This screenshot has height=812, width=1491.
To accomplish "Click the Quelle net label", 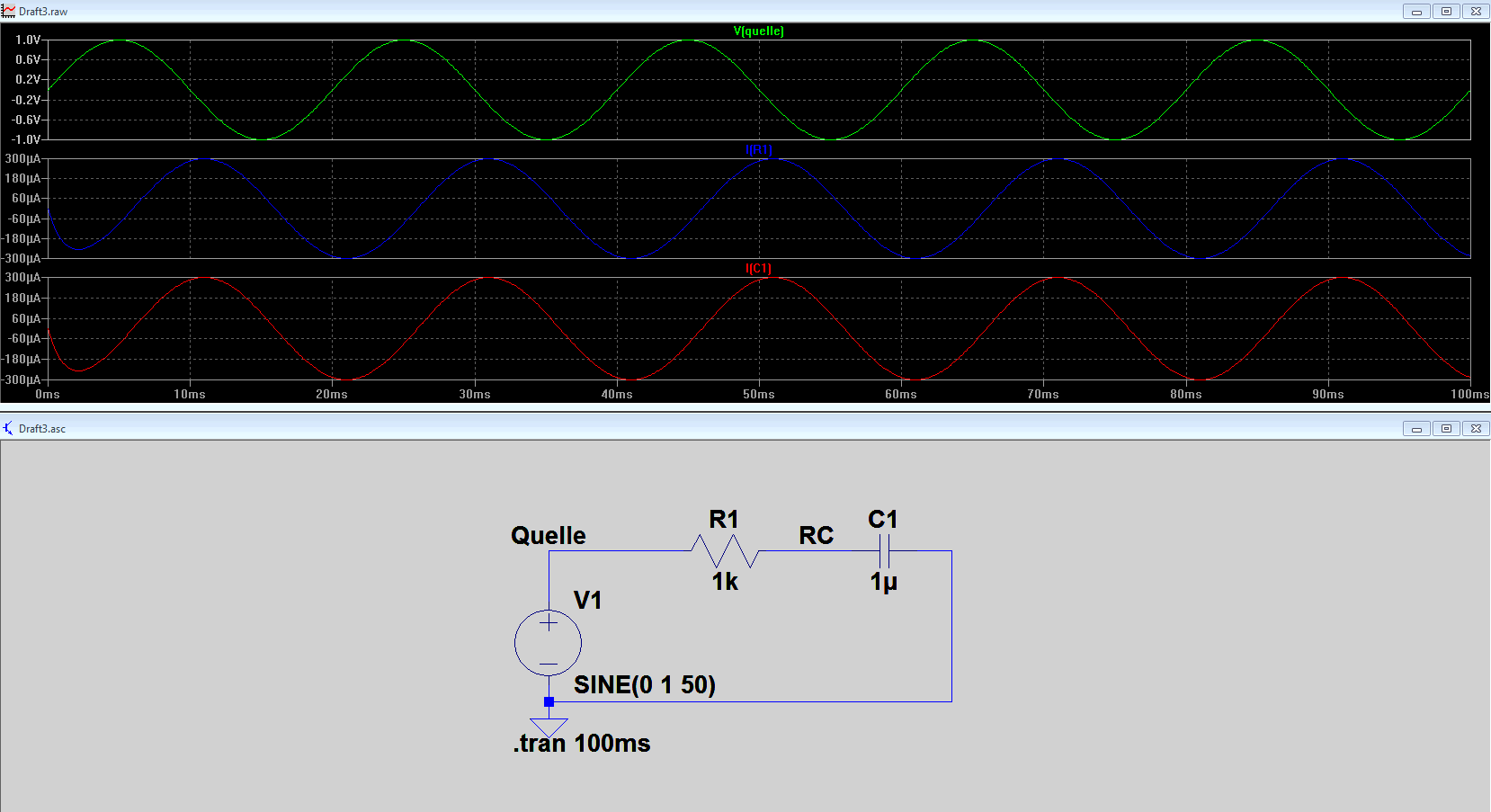I will 549,536.
